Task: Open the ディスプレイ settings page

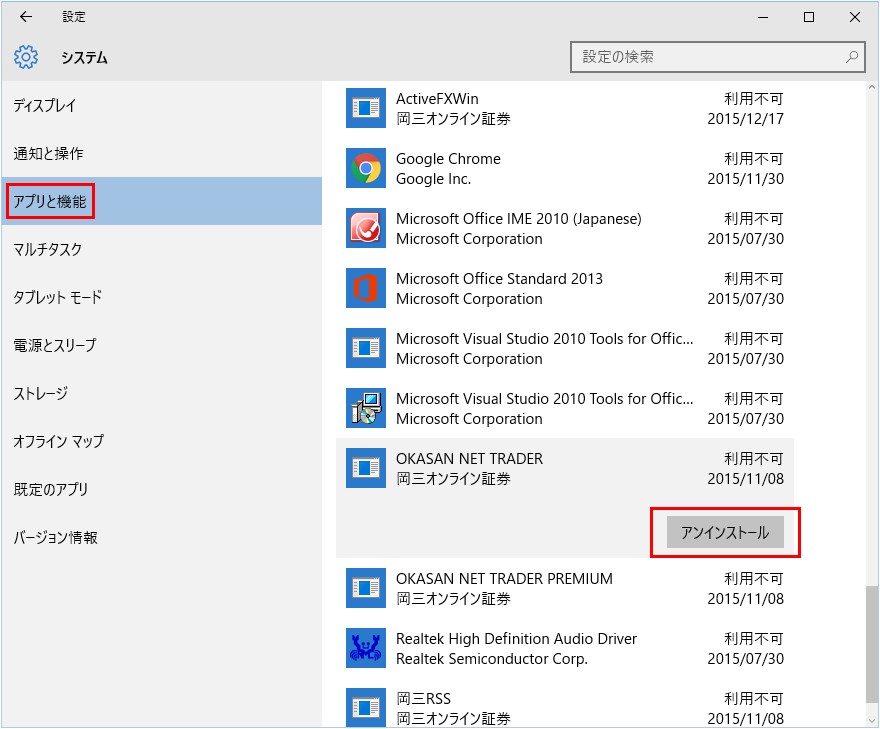Action: click(162, 106)
